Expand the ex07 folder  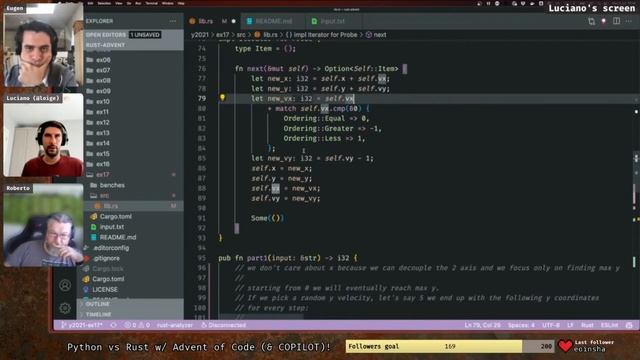click(x=99, y=70)
